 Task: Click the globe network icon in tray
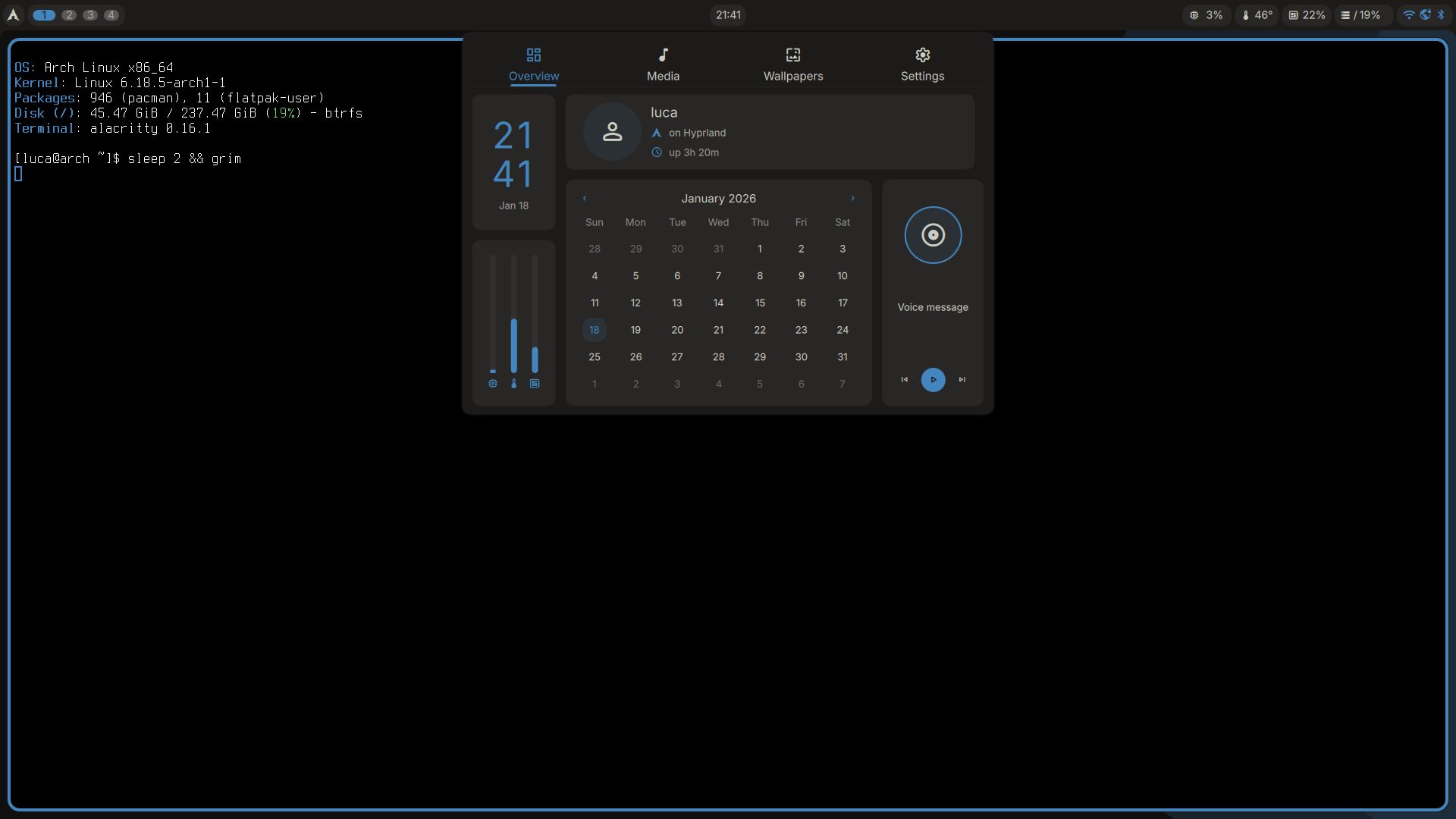tap(1426, 14)
